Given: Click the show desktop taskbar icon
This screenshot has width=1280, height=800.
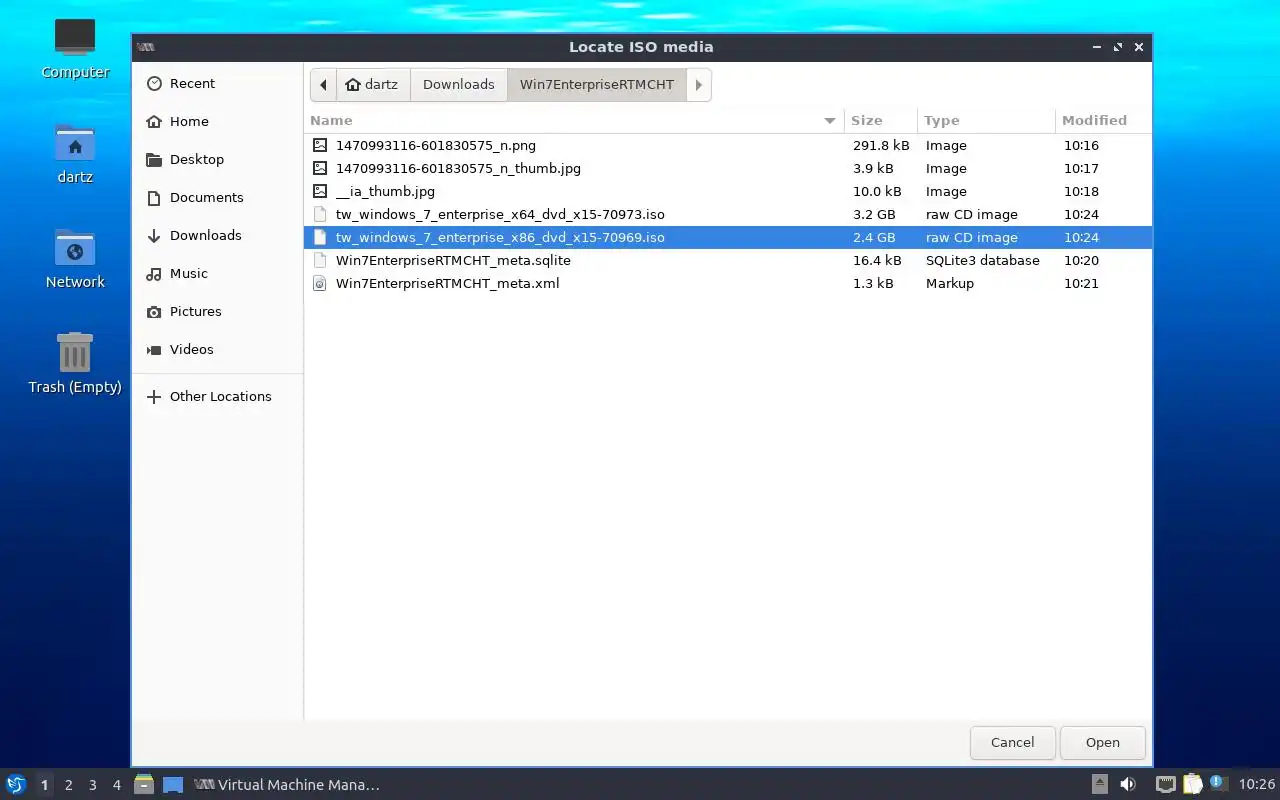Looking at the screenshot, I should (173, 785).
